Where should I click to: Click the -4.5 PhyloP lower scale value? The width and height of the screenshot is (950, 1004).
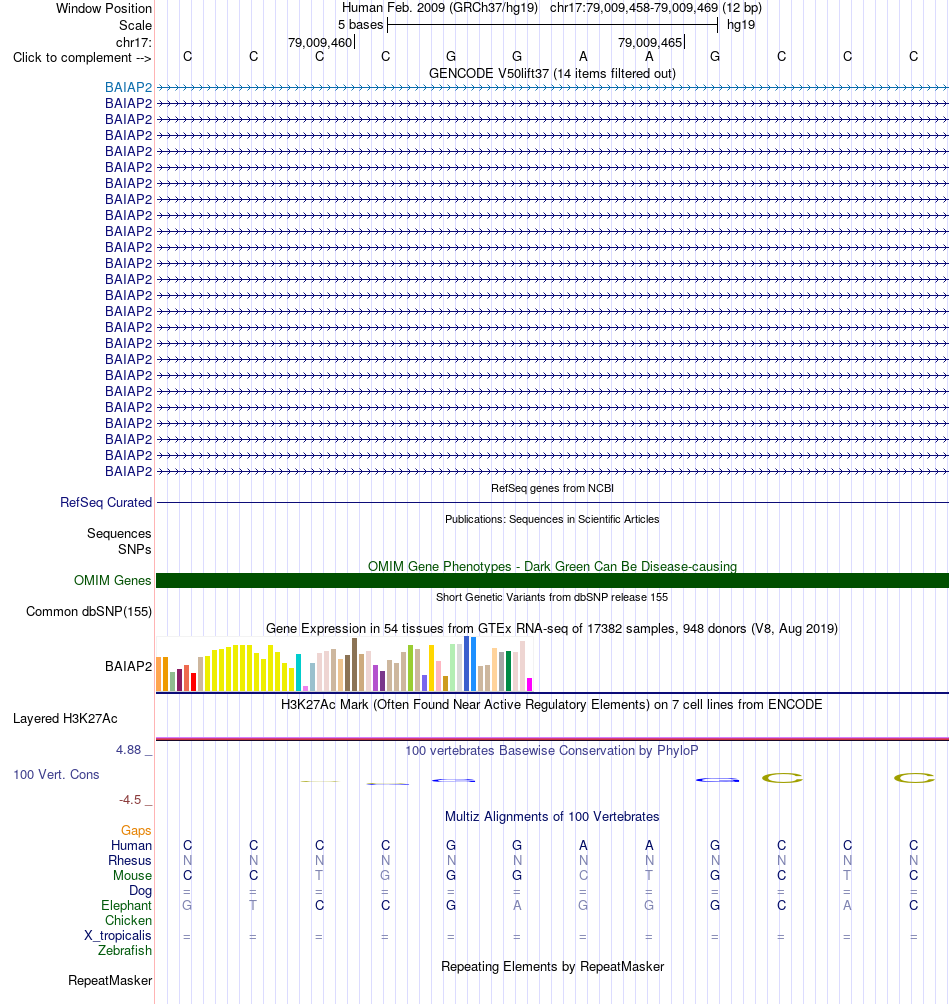(x=130, y=800)
